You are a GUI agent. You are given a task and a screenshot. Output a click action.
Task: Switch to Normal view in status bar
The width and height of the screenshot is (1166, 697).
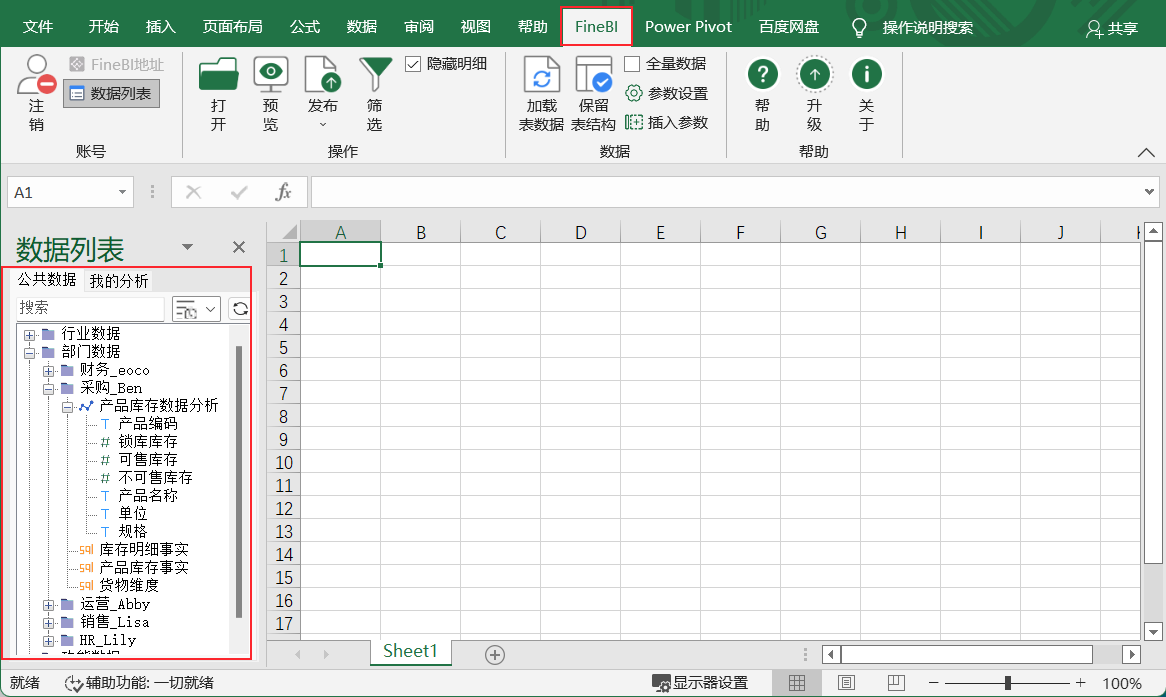[x=796, y=683]
